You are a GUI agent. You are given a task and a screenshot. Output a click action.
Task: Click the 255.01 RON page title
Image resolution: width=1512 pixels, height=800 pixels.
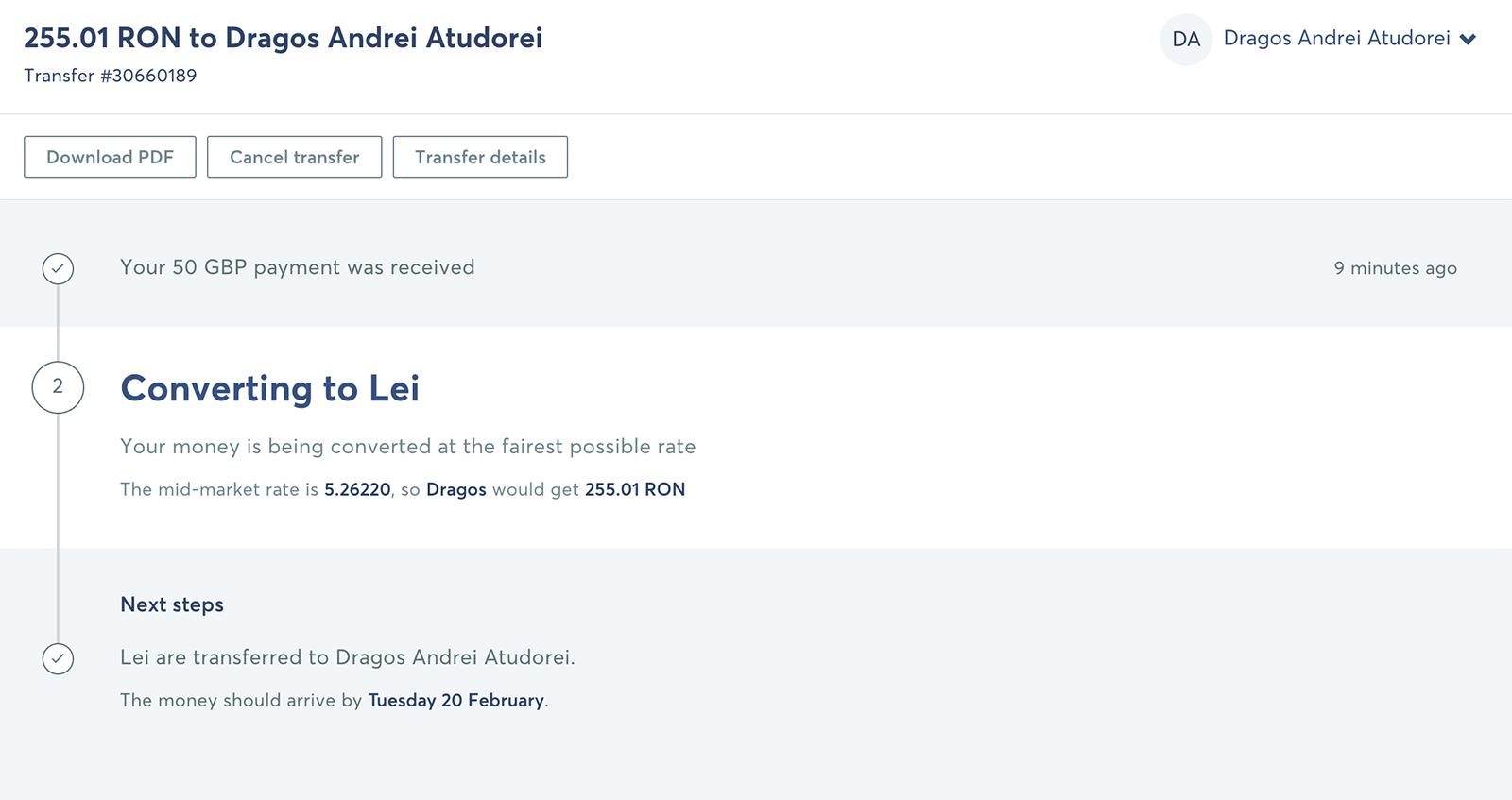coord(283,38)
